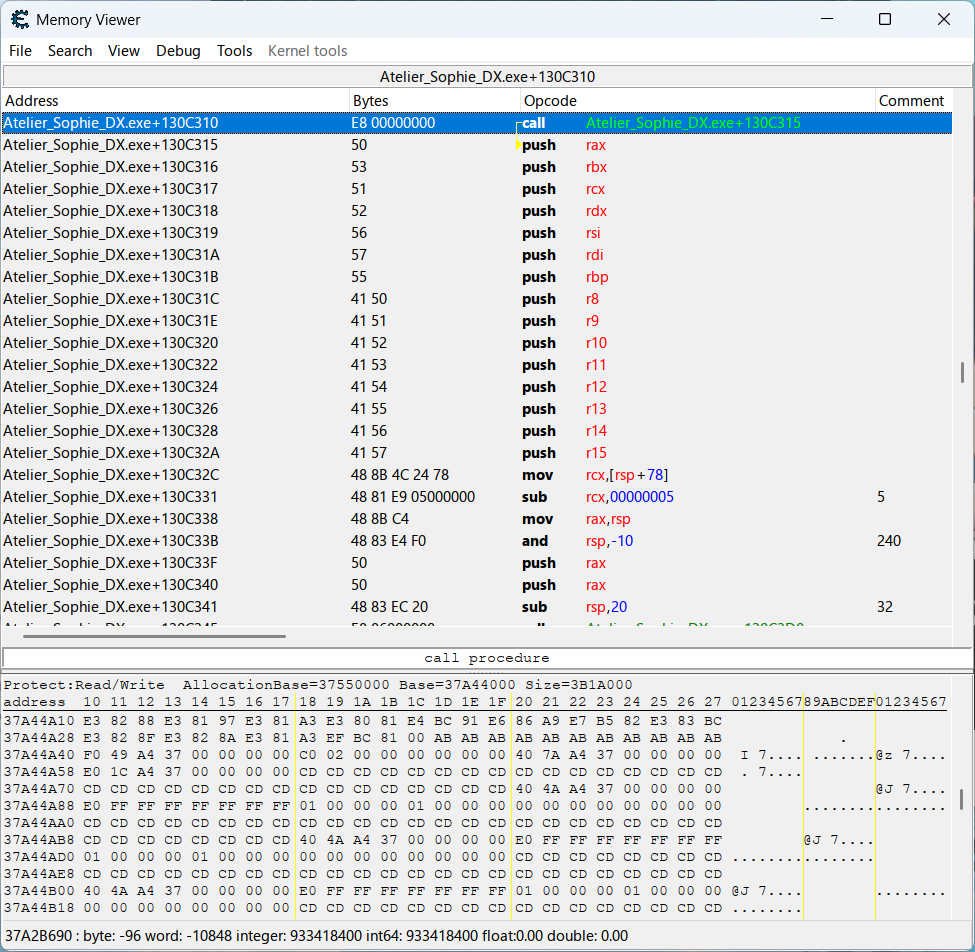Click the call target address link
Image resolution: width=975 pixels, height=952 pixels.
(x=693, y=123)
